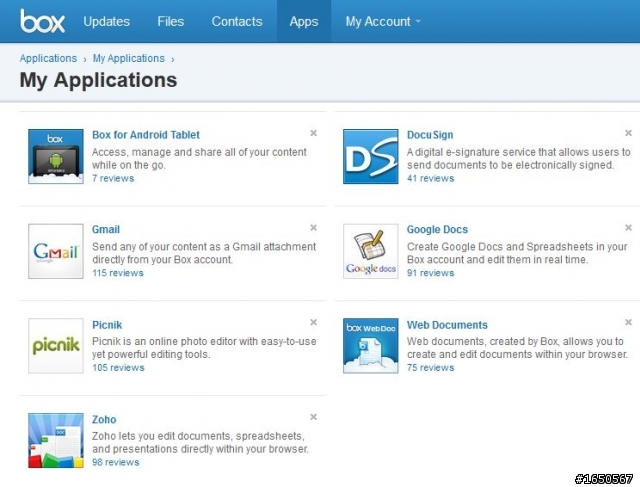View the 105 reviews link

(118, 368)
